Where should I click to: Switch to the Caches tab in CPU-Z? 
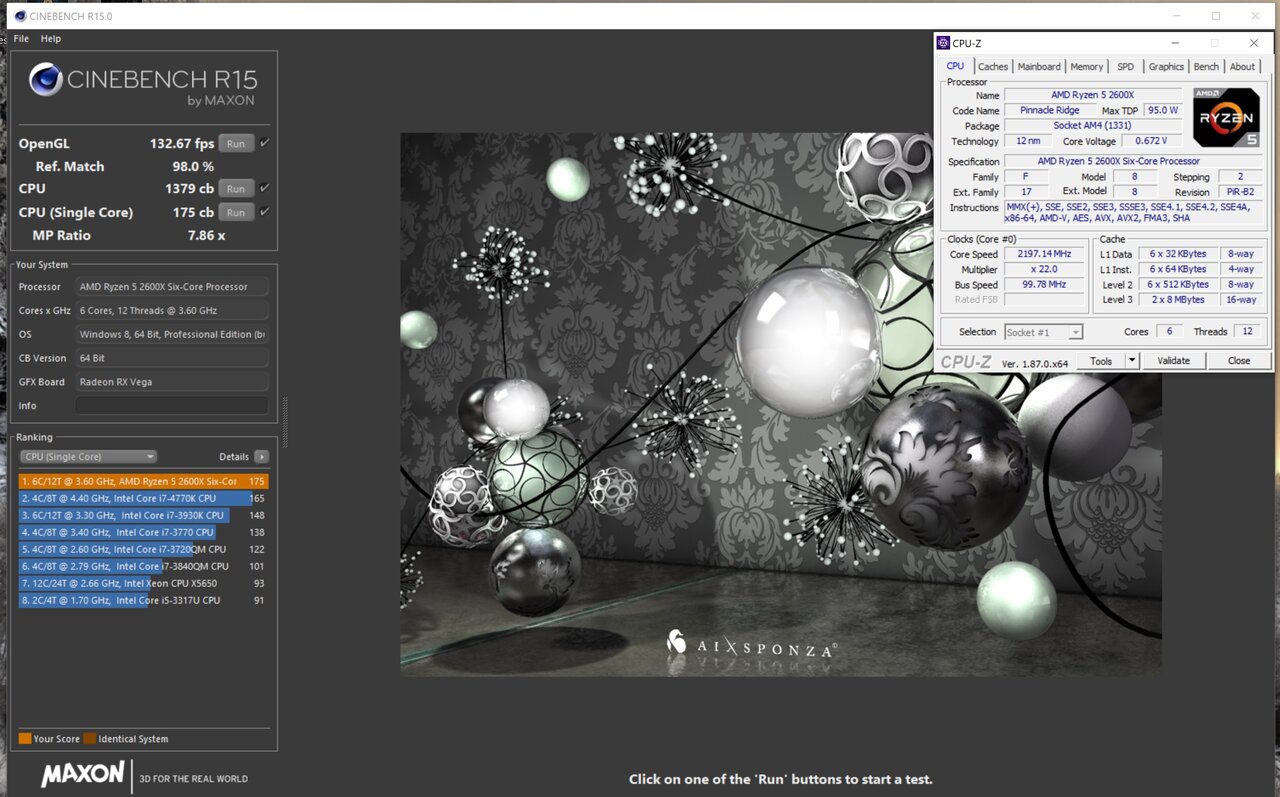click(993, 67)
